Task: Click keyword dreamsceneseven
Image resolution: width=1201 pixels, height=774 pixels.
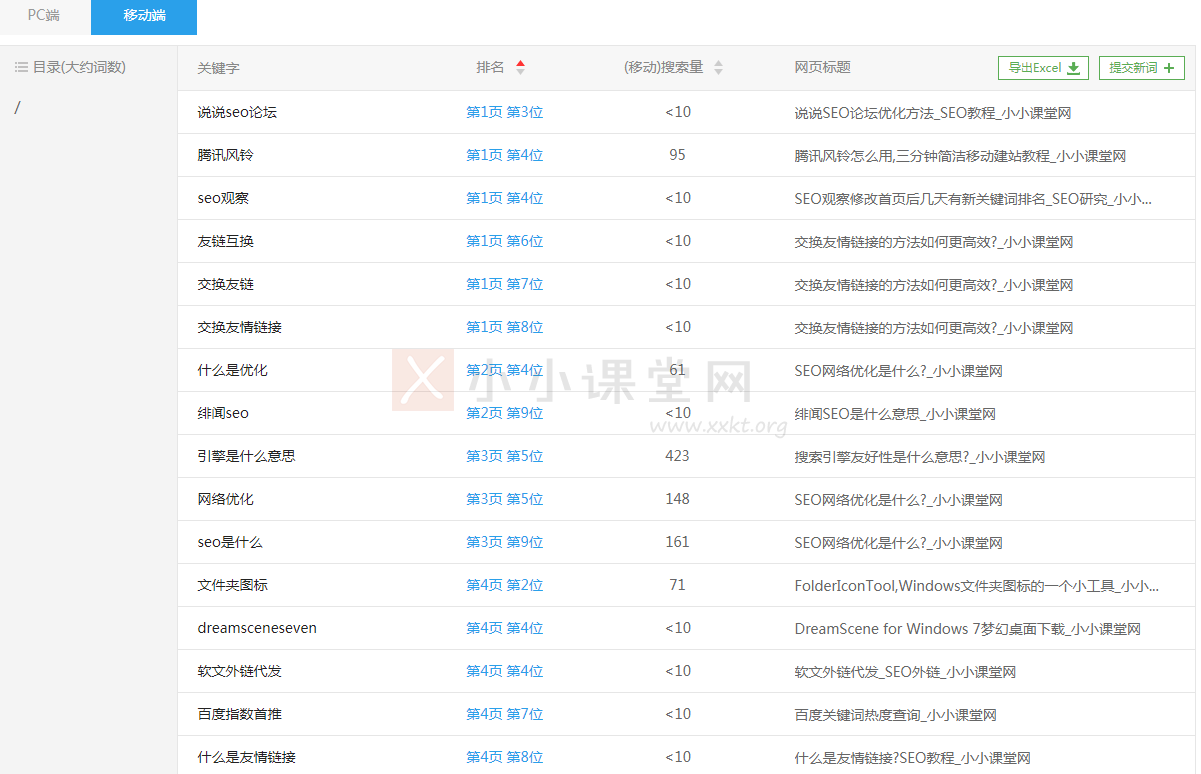Action: 257,629
